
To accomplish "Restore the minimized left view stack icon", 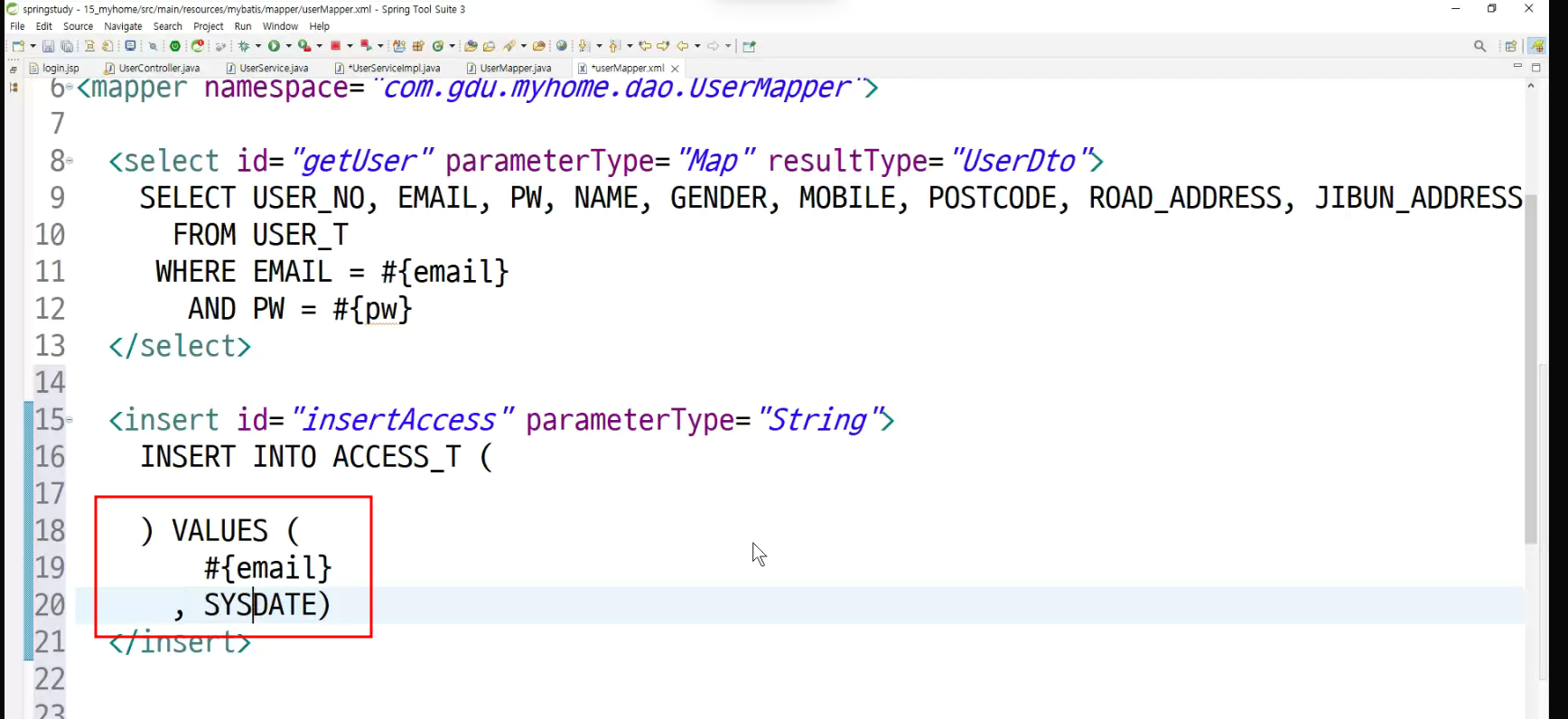I will click(x=13, y=70).
